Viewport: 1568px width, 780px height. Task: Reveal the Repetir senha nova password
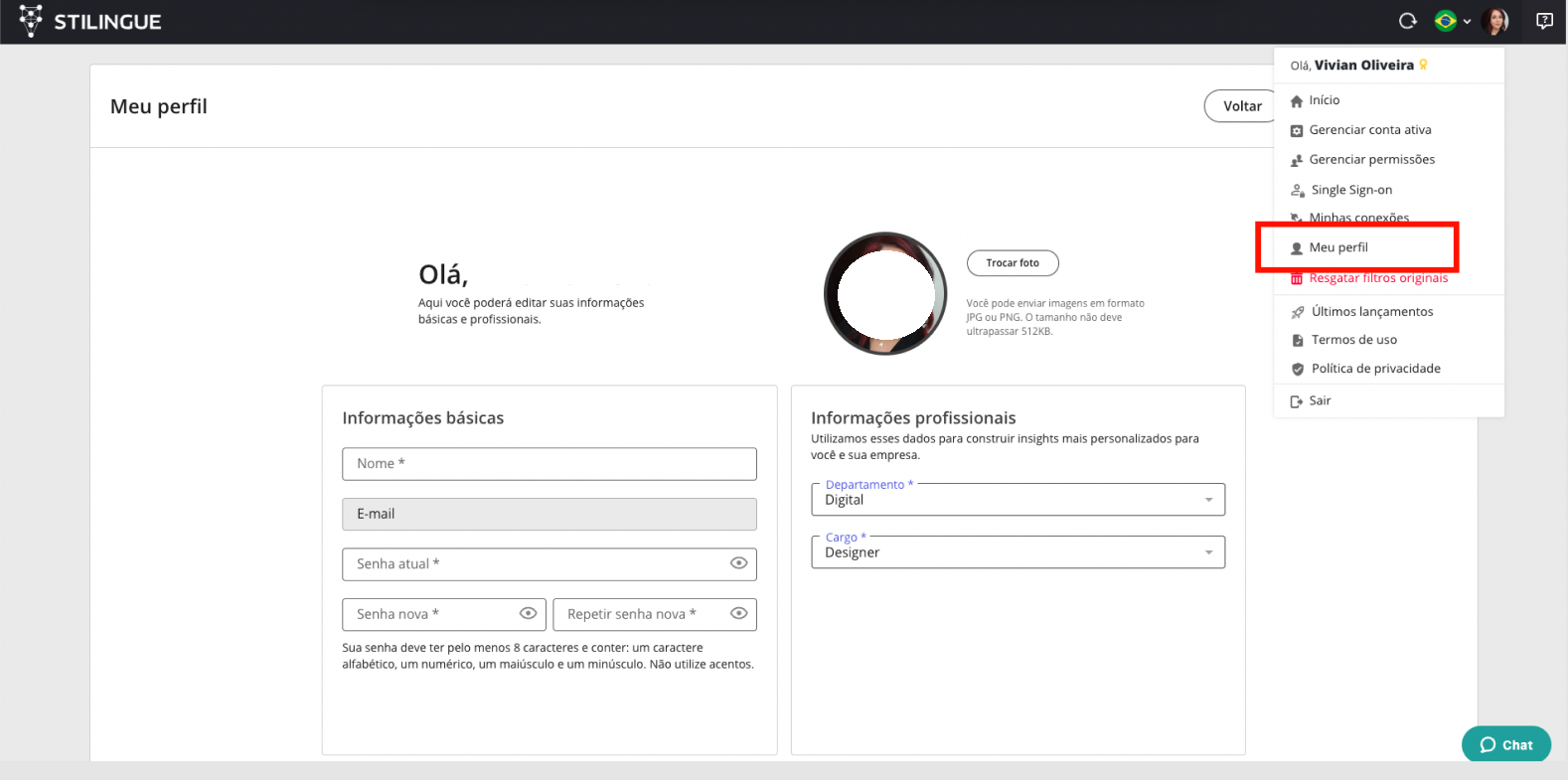click(738, 614)
